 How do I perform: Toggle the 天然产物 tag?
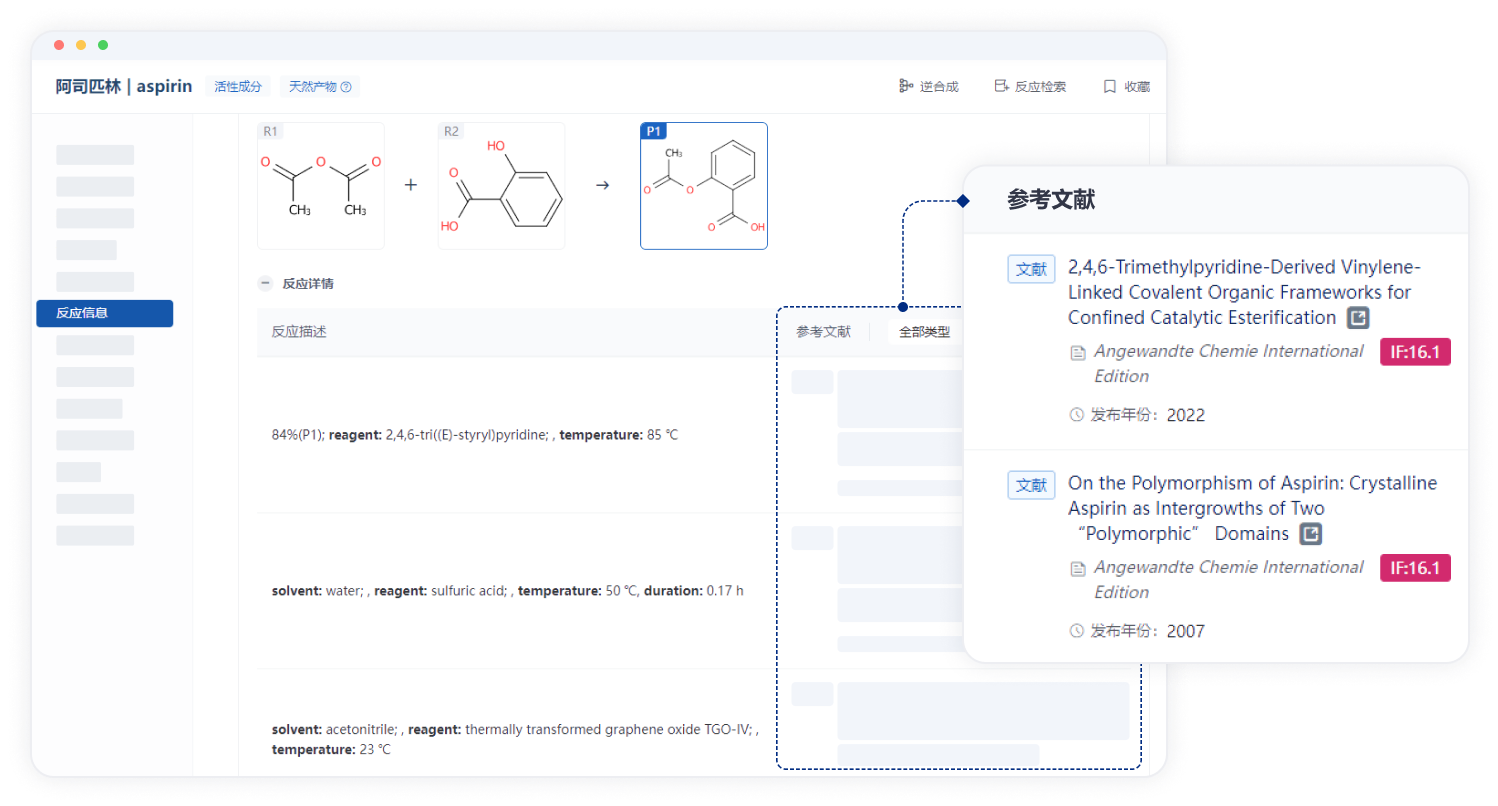click(x=312, y=86)
